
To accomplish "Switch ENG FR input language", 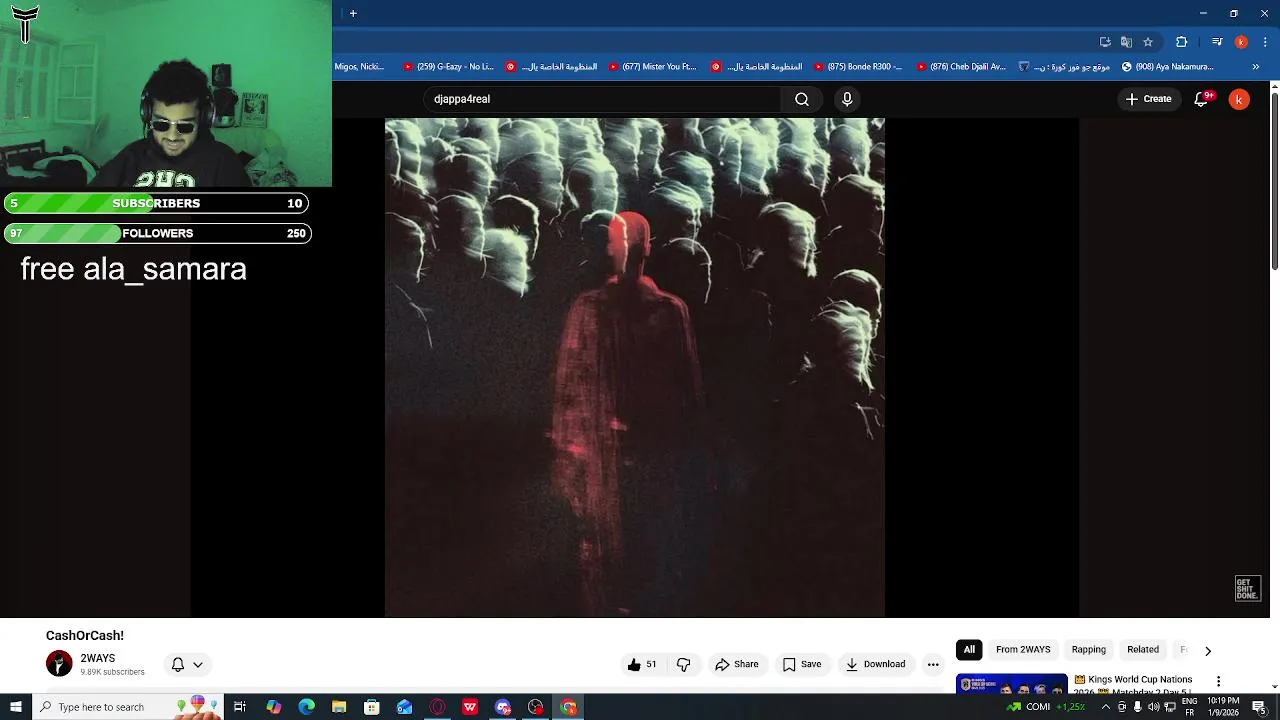I will point(1189,707).
